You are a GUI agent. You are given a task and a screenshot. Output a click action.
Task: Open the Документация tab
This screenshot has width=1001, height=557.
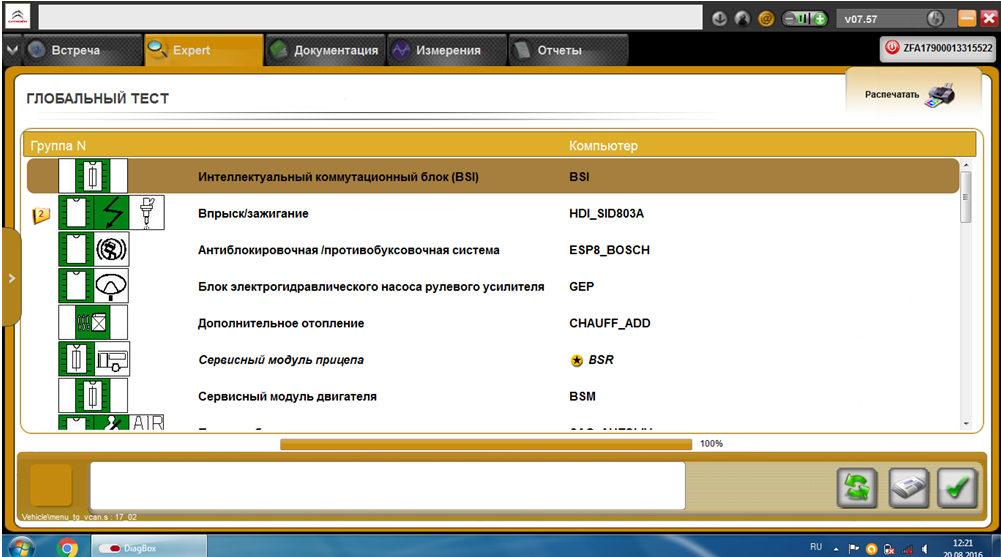click(x=324, y=50)
